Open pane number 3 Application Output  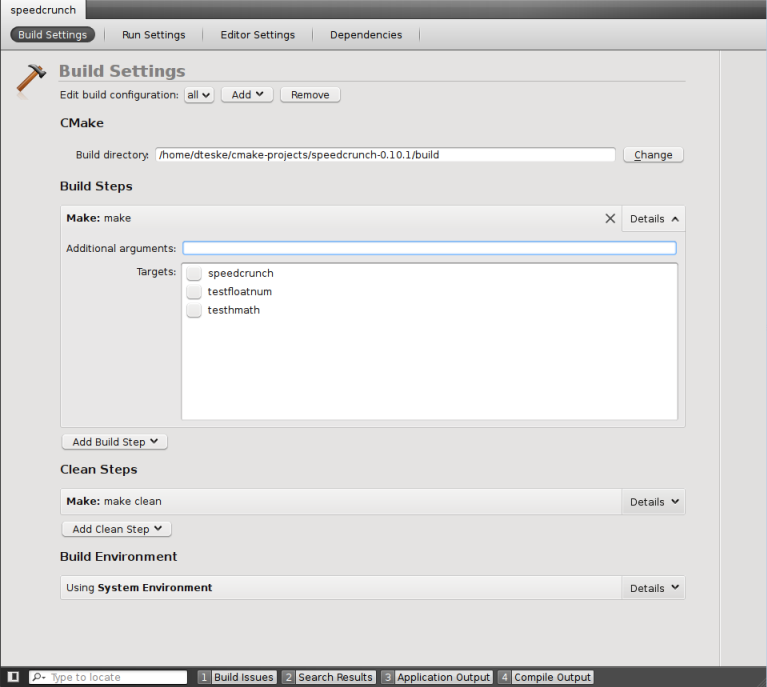[437, 677]
